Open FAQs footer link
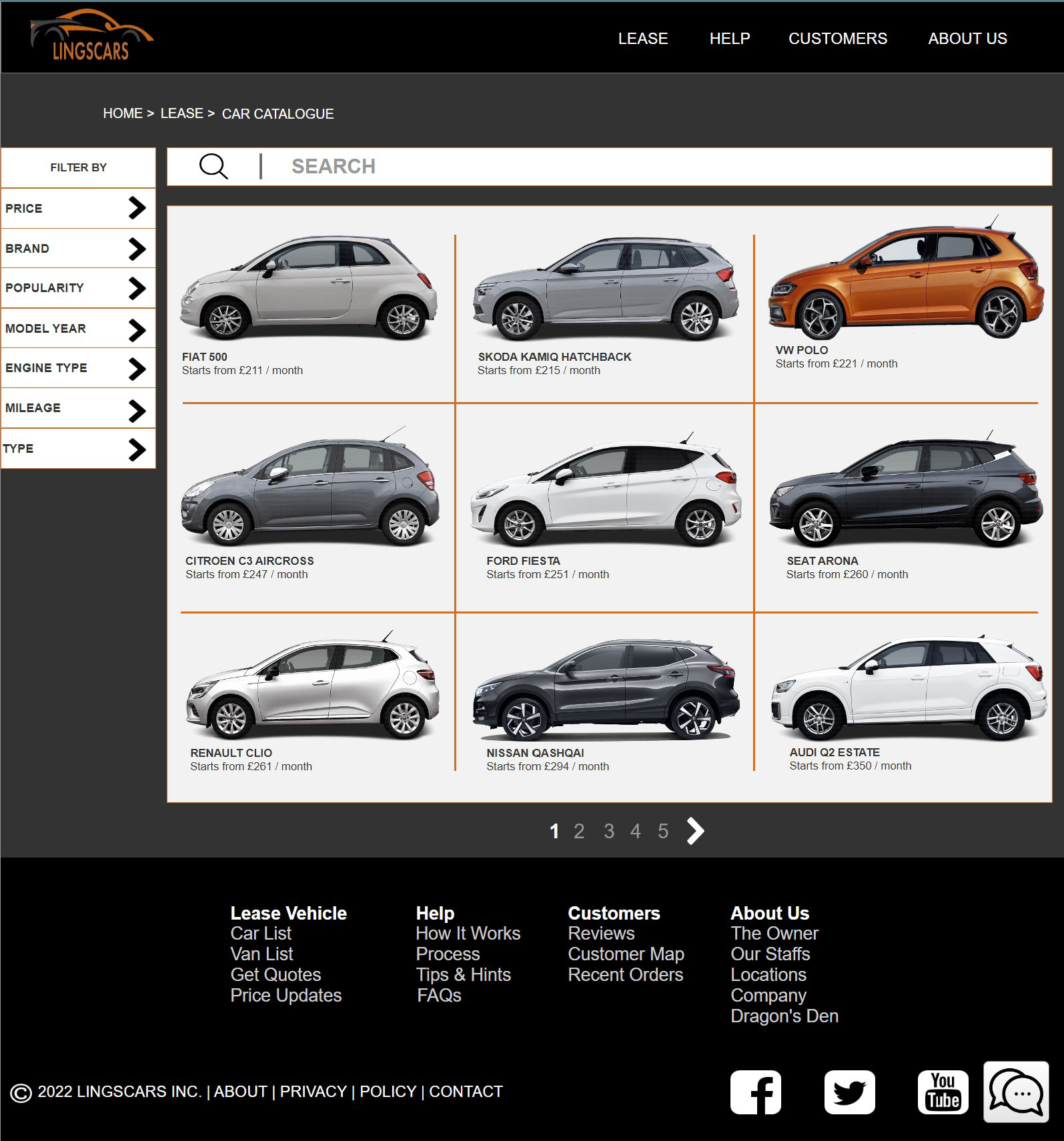This screenshot has width=1064, height=1141. point(439,996)
